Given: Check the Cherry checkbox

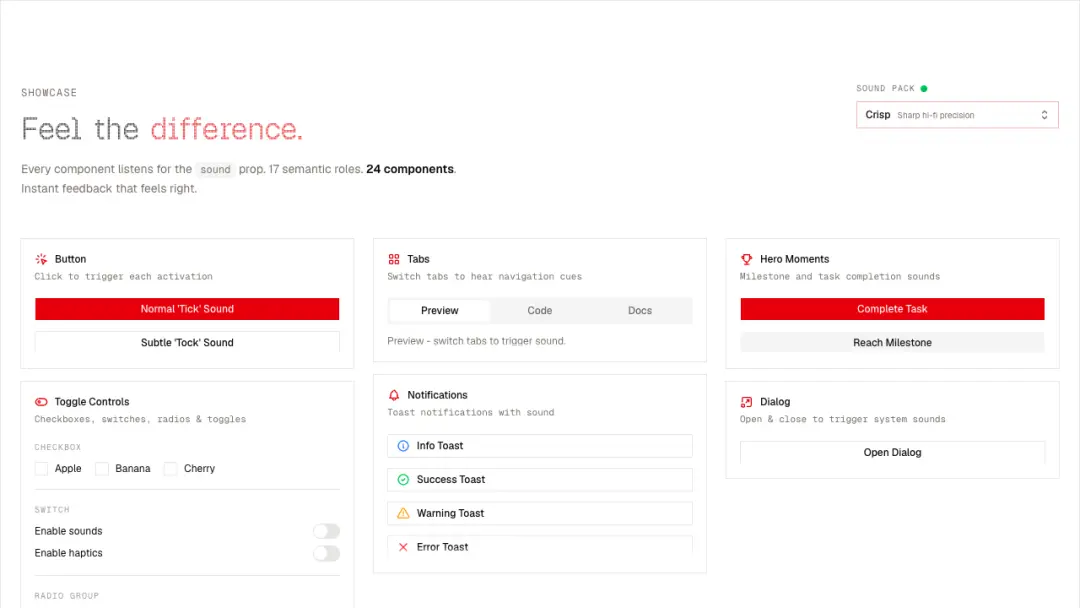Looking at the screenshot, I should (170, 468).
